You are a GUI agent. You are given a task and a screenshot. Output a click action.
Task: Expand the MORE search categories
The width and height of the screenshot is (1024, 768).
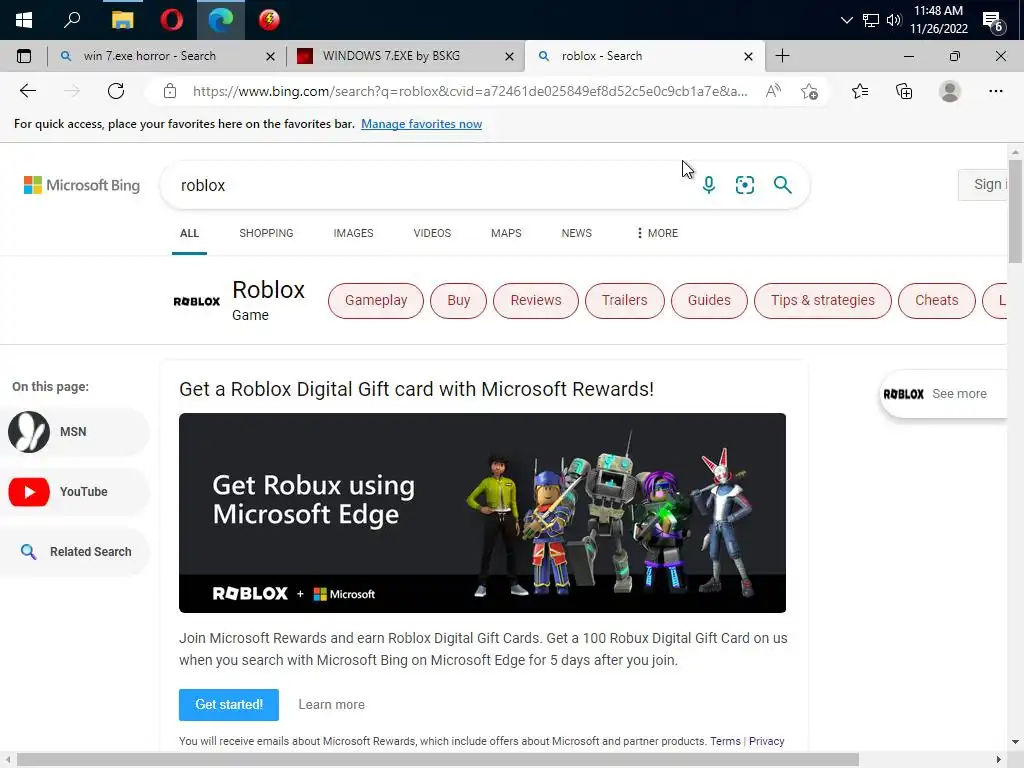(x=657, y=233)
